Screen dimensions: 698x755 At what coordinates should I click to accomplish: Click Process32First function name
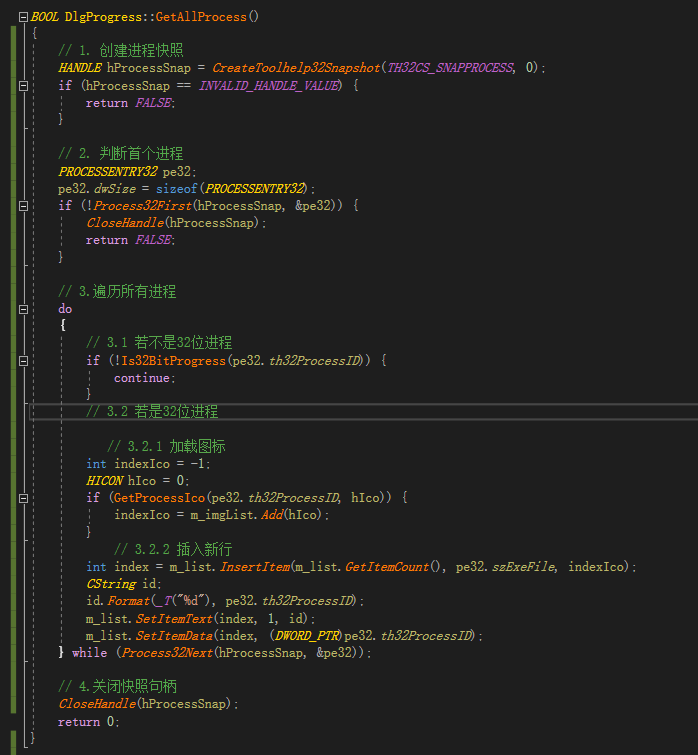tap(142, 206)
